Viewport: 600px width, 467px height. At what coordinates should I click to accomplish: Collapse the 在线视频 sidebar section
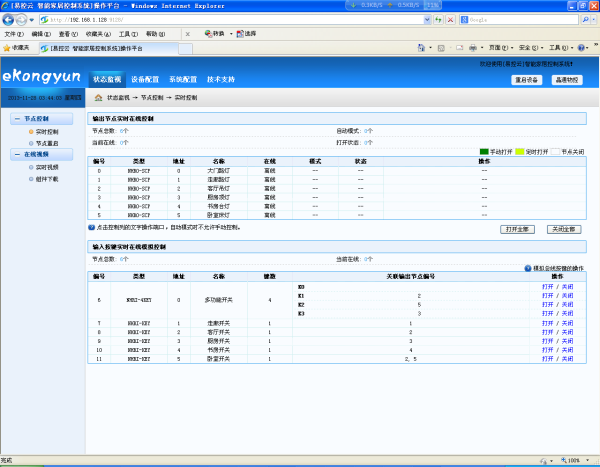tap(15, 155)
